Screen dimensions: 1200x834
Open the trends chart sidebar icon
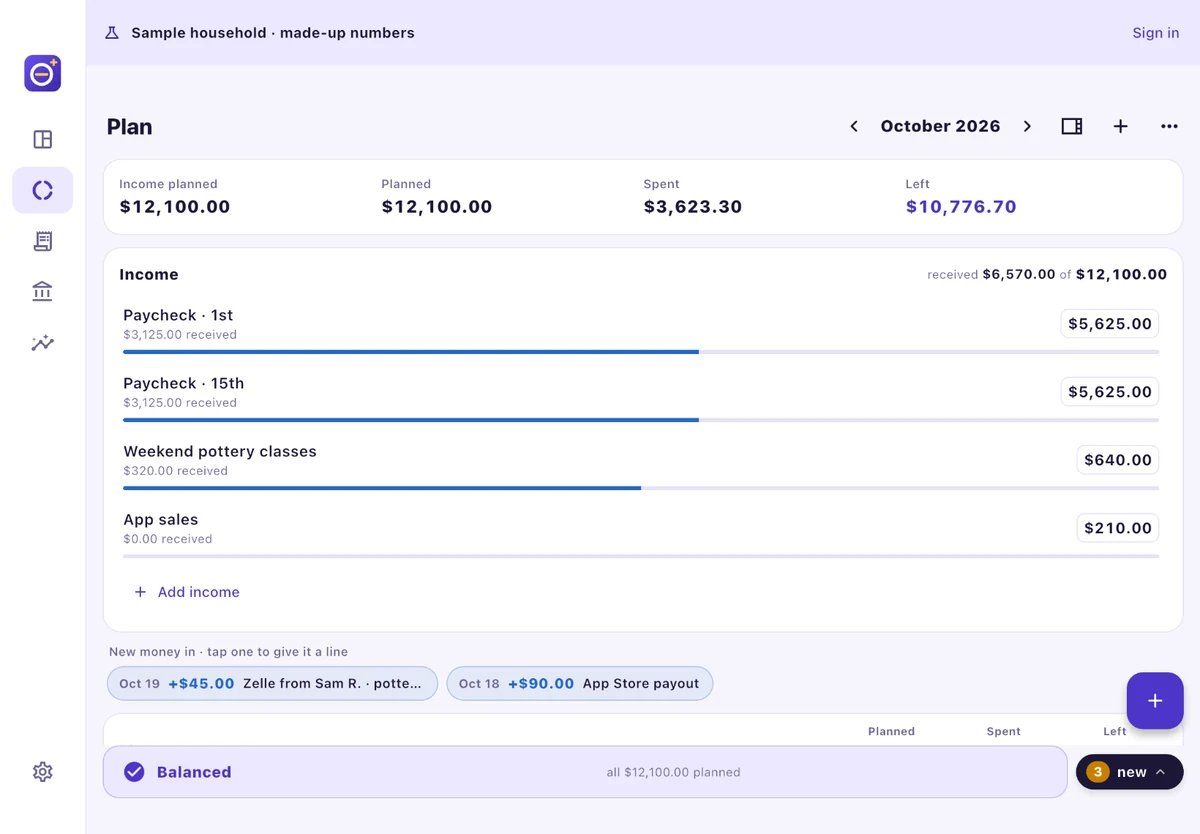click(43, 343)
